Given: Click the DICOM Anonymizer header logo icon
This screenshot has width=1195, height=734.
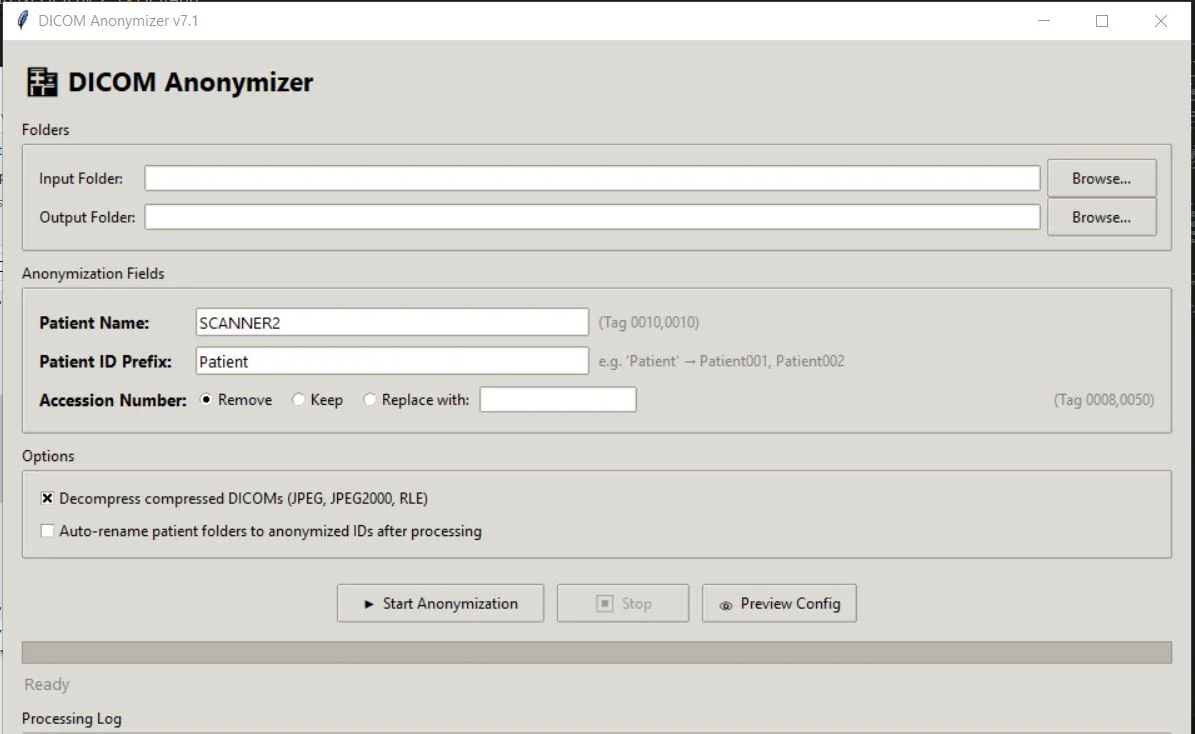Looking at the screenshot, I should 42,82.
